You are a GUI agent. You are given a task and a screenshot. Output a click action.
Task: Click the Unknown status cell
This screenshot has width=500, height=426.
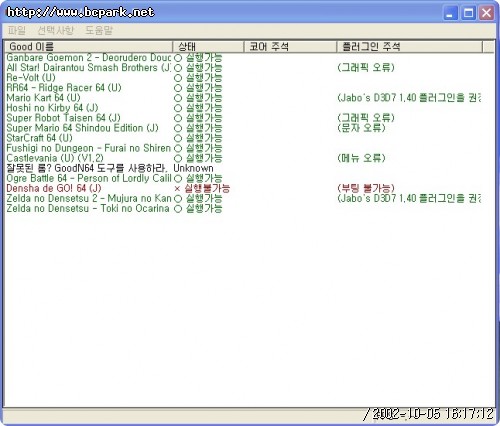click(x=193, y=168)
